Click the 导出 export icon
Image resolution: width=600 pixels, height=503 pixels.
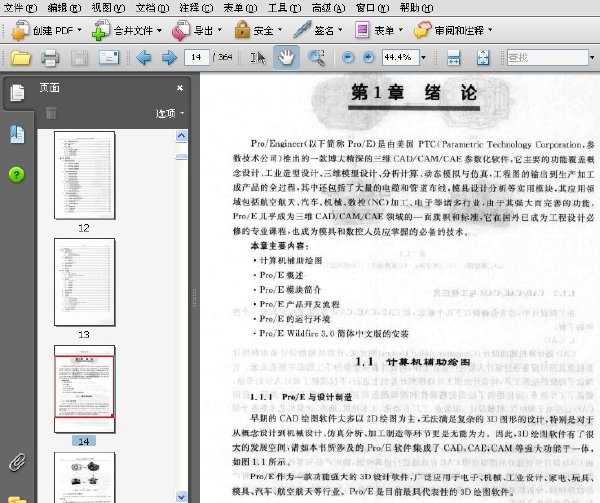point(180,30)
